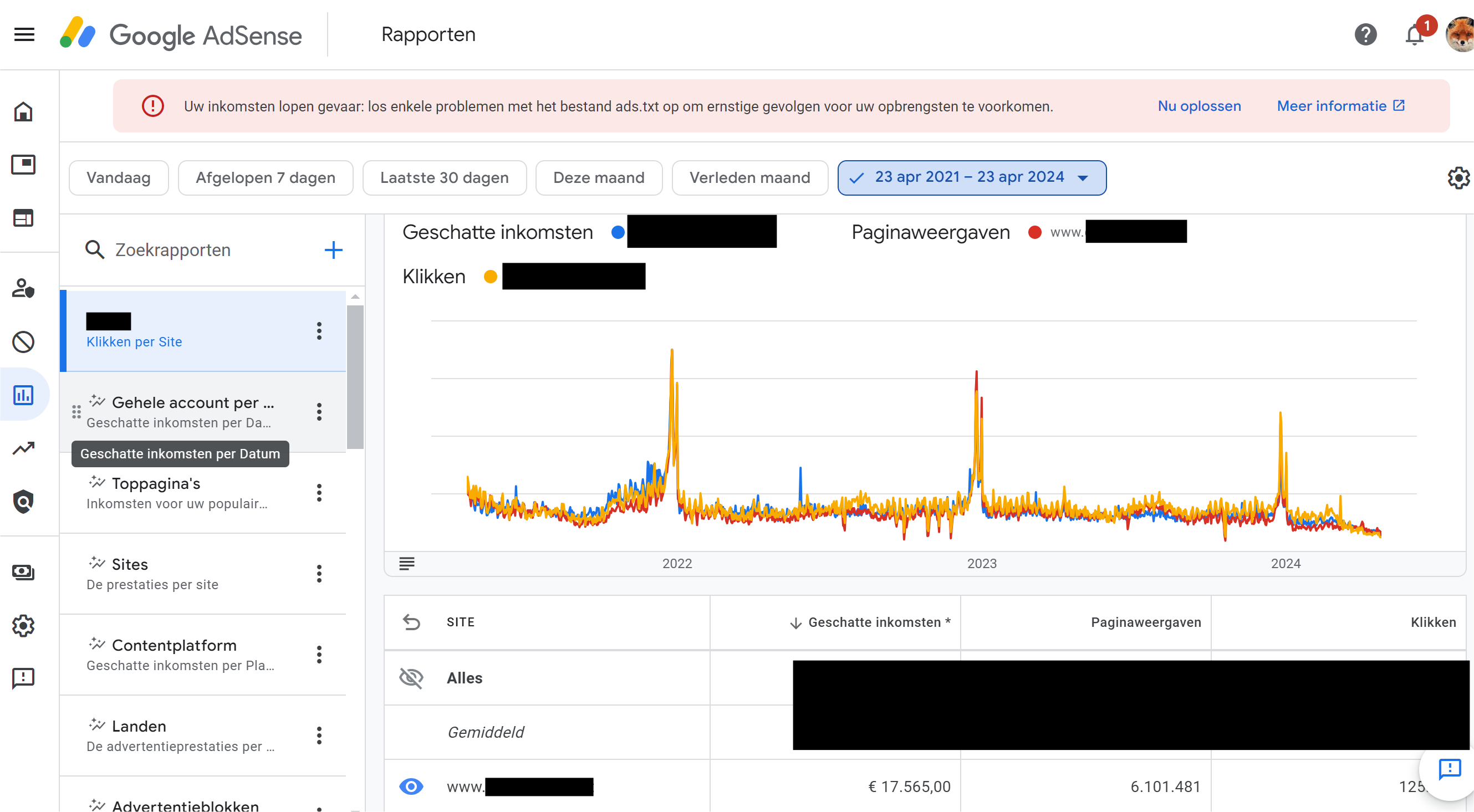This screenshot has width=1474, height=812.
Task: Click the € 17.565,00 cell
Action: point(909,787)
